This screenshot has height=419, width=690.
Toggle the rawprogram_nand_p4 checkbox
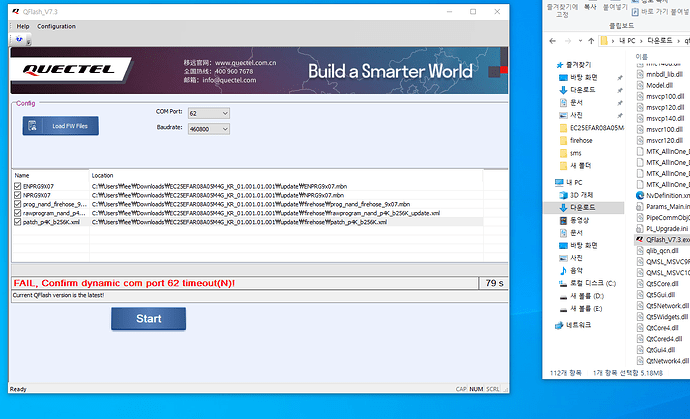(18, 213)
